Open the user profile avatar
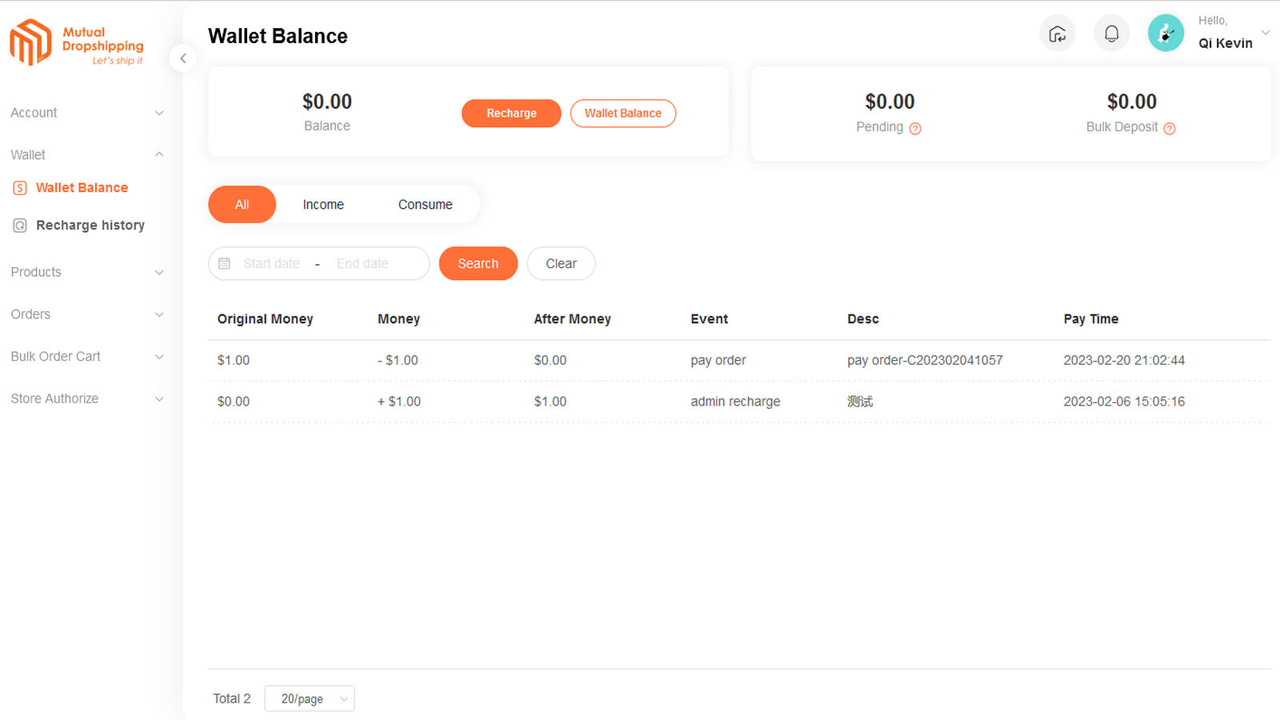 coord(1165,33)
